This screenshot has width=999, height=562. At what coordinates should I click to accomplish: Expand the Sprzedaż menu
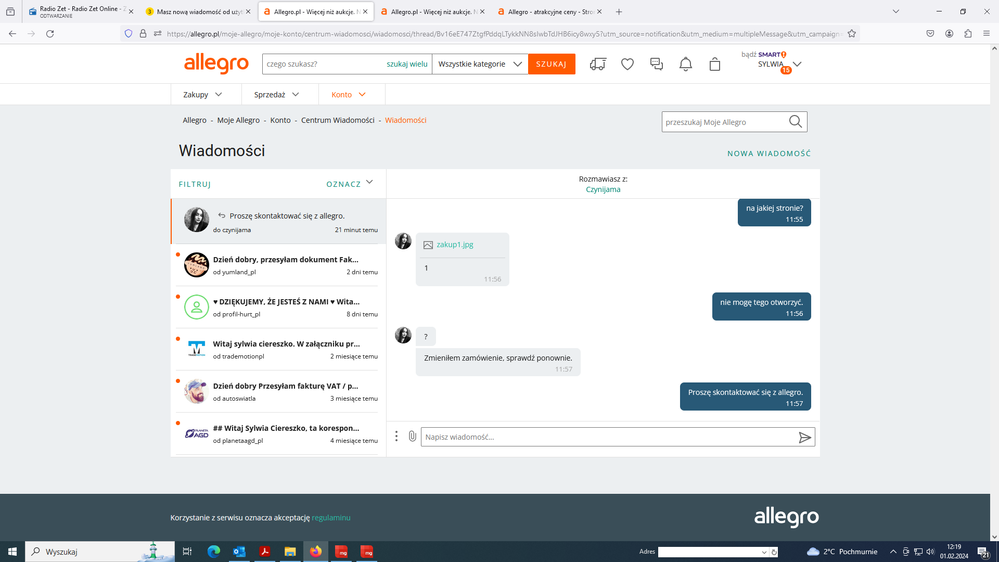tap(277, 94)
